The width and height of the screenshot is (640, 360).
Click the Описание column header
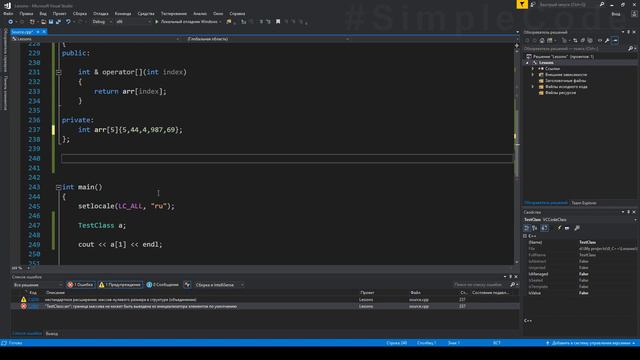[x=56, y=293]
